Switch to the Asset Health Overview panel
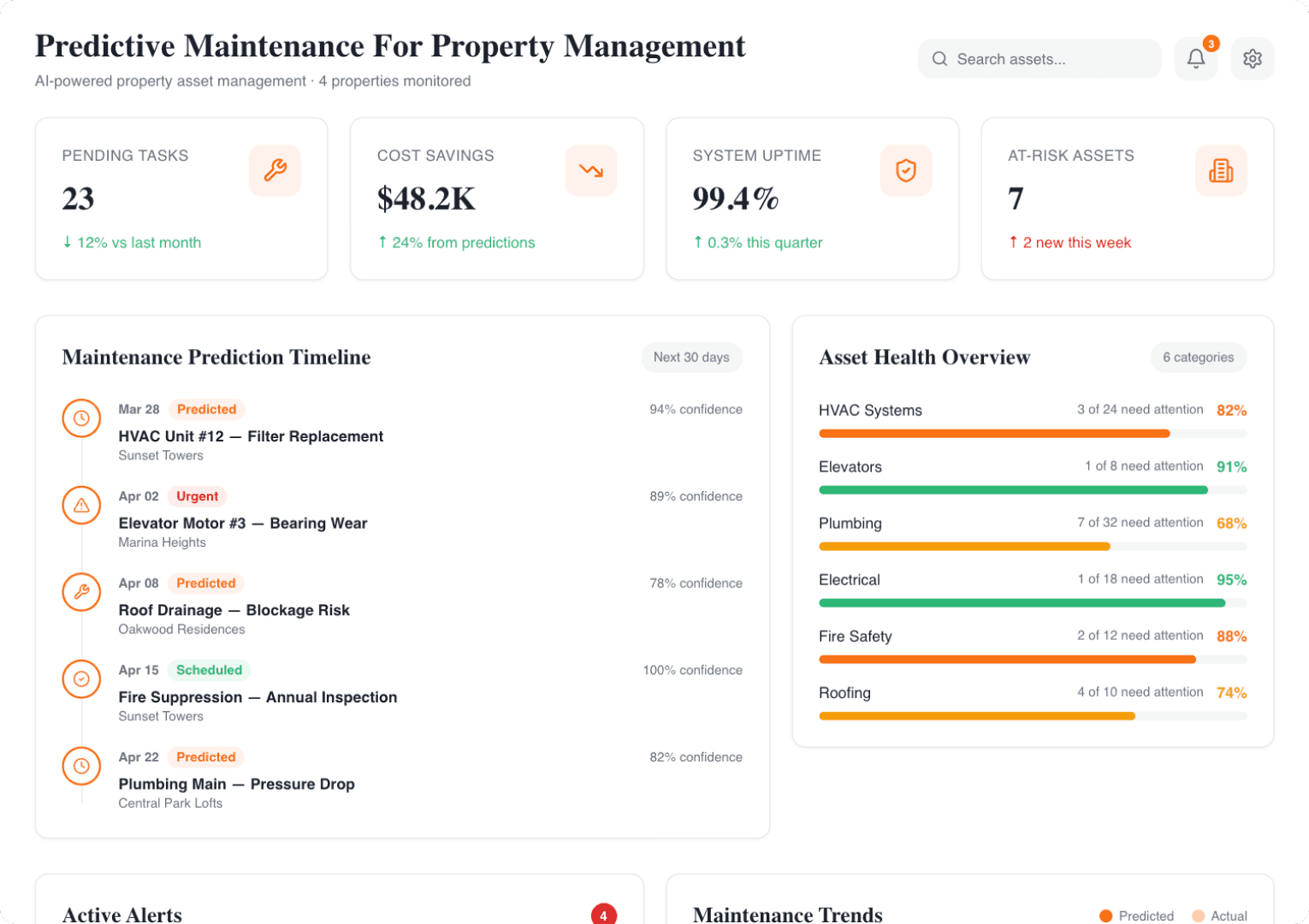1309x924 pixels. pos(924,357)
